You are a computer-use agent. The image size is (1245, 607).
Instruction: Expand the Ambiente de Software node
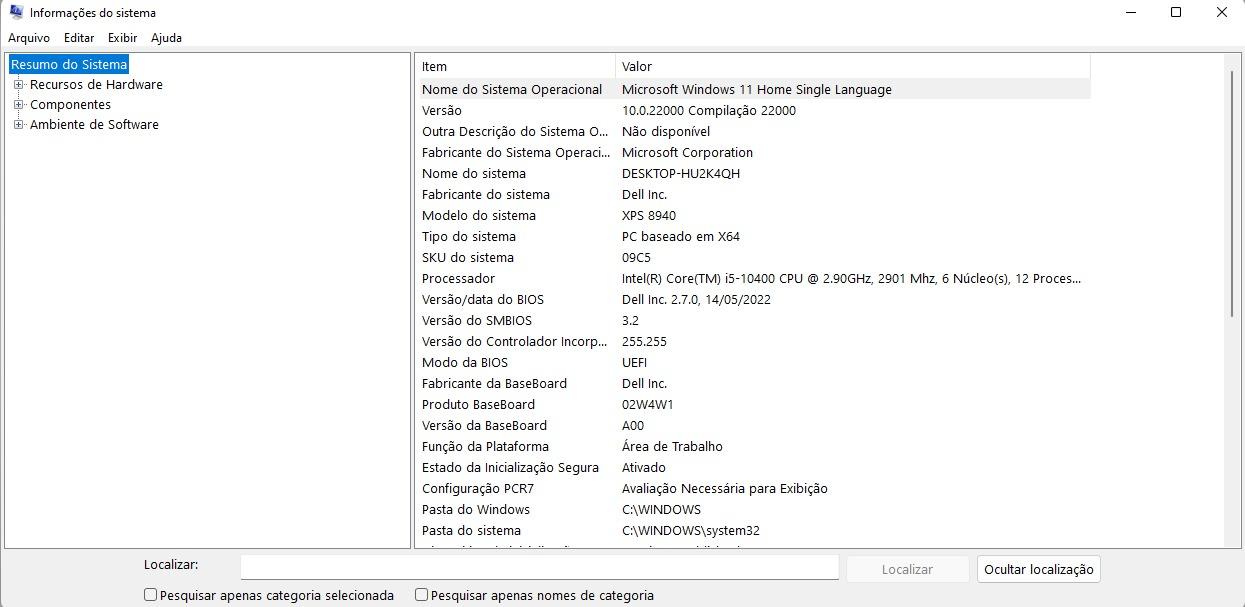(x=18, y=125)
